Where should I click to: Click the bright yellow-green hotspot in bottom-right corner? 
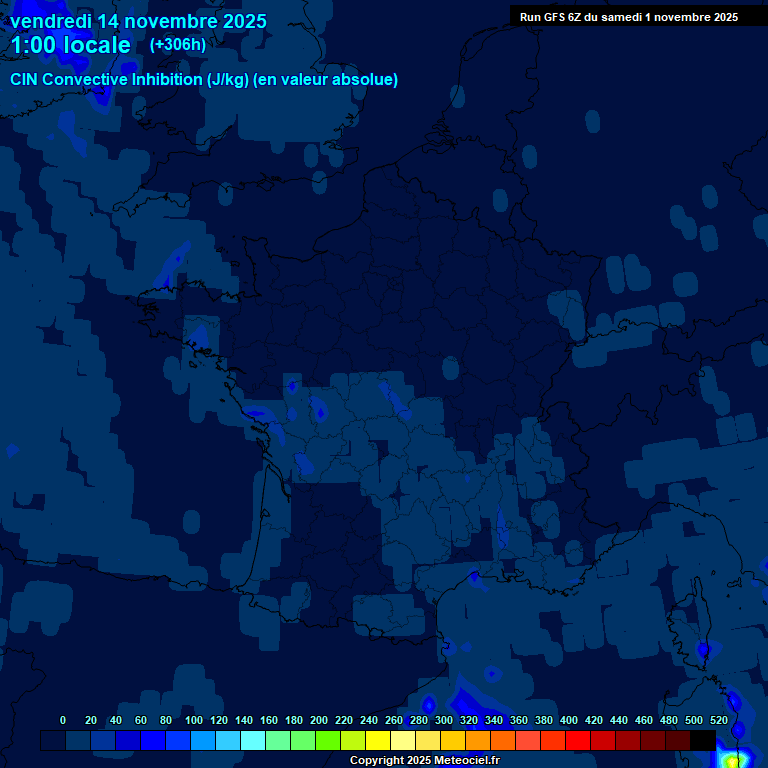point(732,762)
